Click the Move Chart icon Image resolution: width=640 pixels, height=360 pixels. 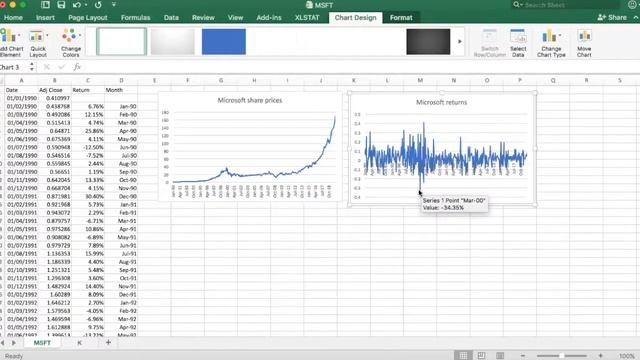pos(584,43)
